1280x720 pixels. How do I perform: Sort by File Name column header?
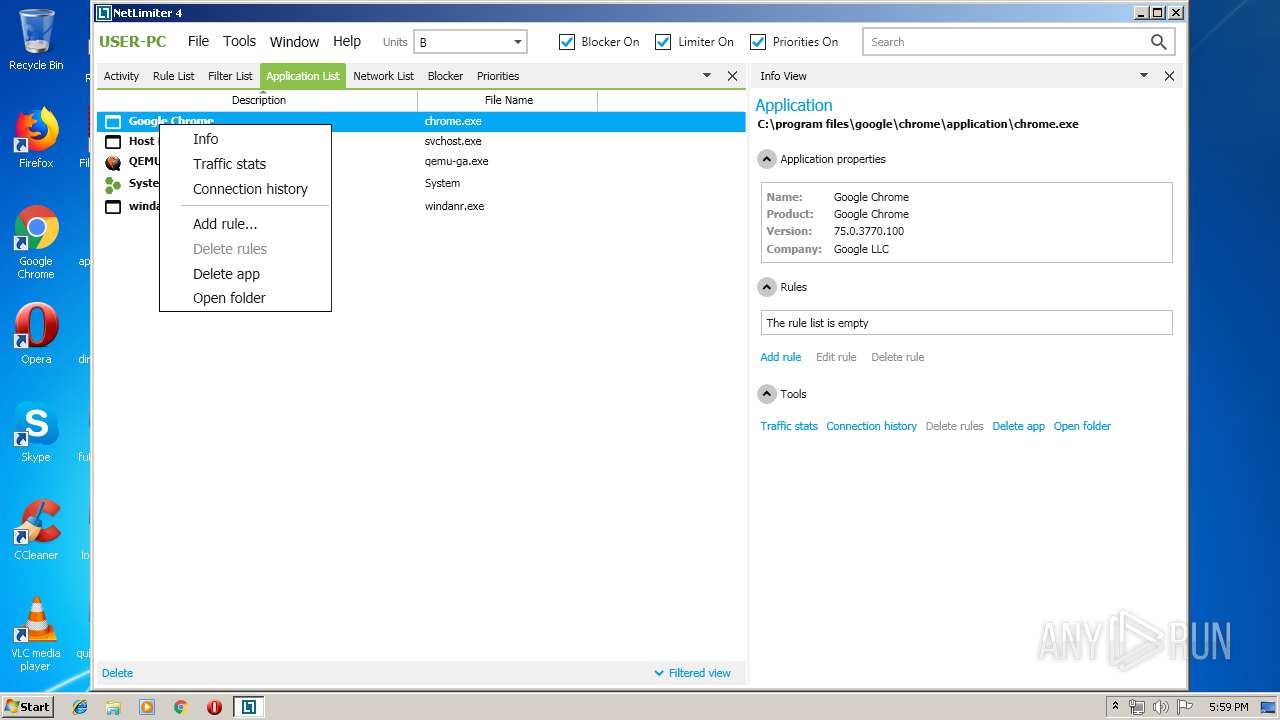point(508,100)
